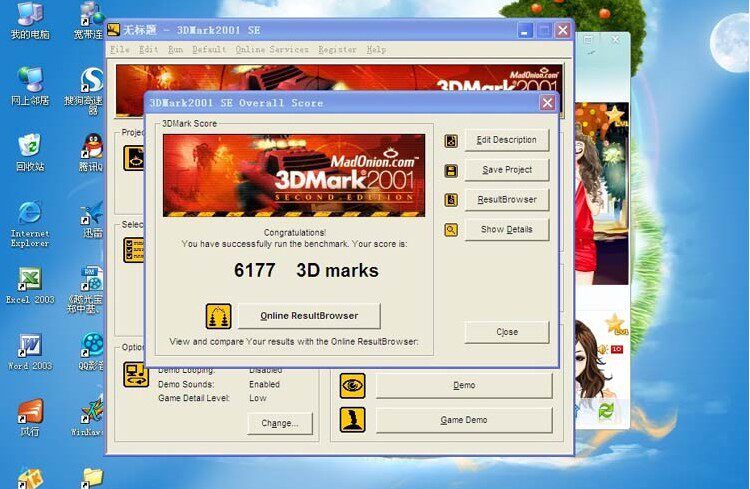Click the ResultBrowser button
Screen dimensions: 750x489
507,200
